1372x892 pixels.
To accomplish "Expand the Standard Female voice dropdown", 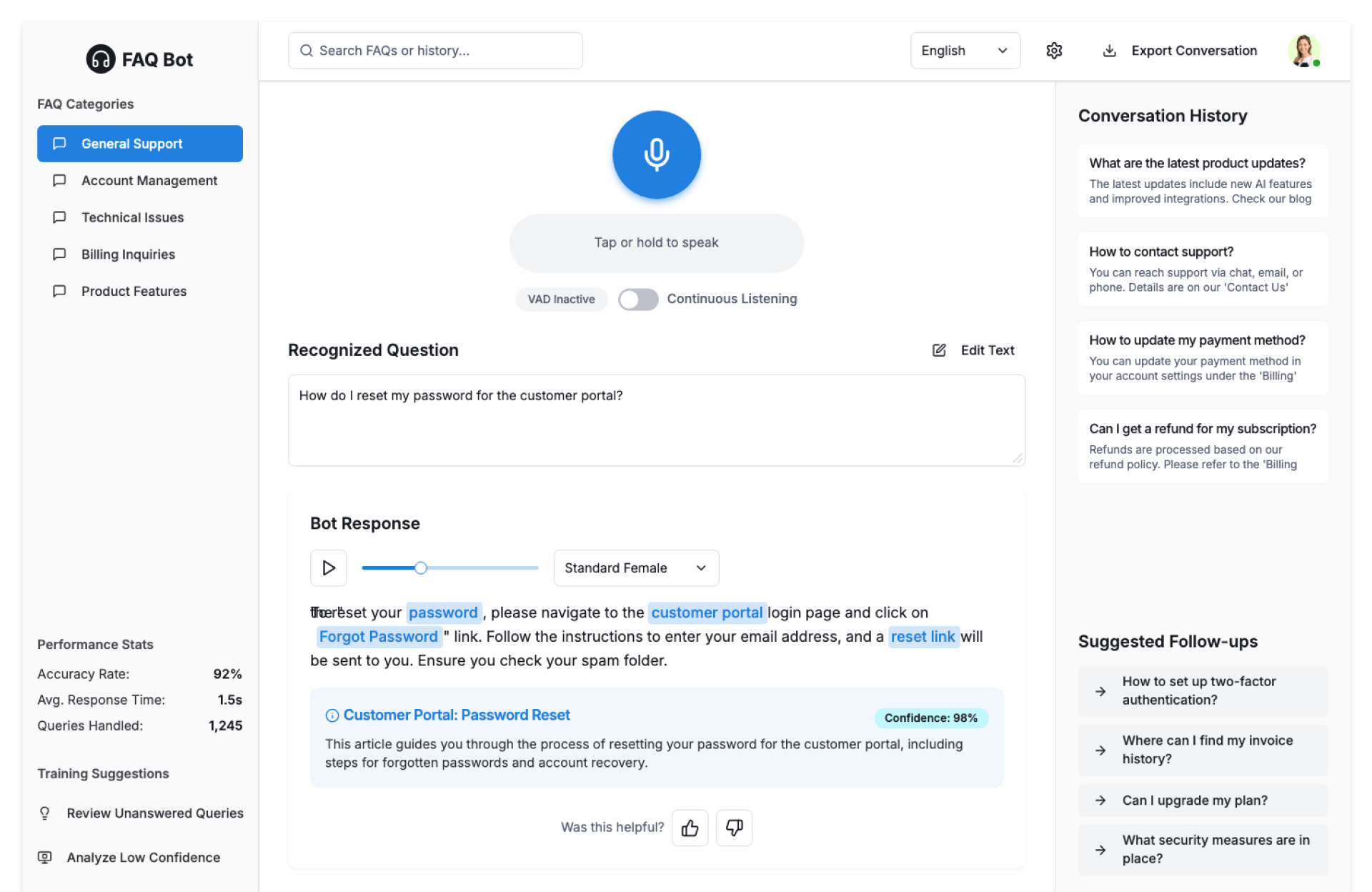I will click(635, 568).
